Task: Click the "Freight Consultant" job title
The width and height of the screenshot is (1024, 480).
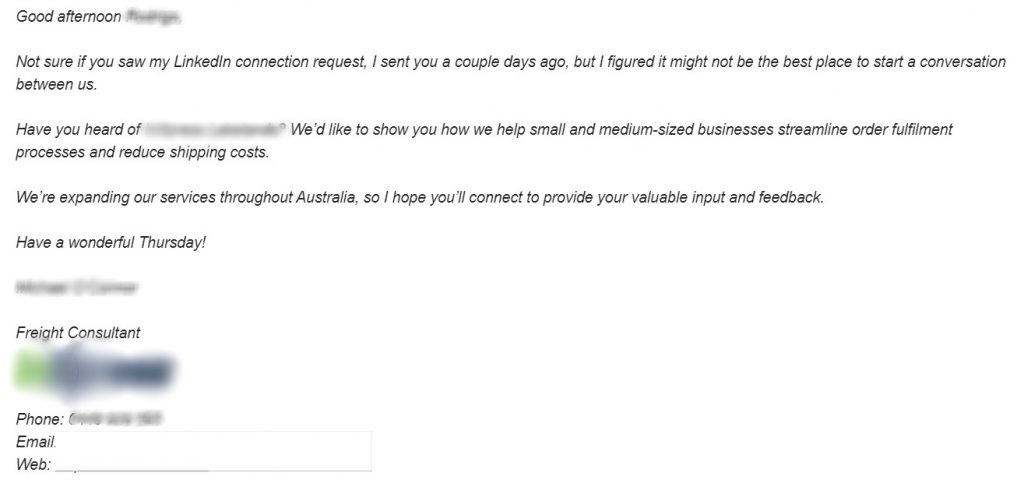Action: 78,332
